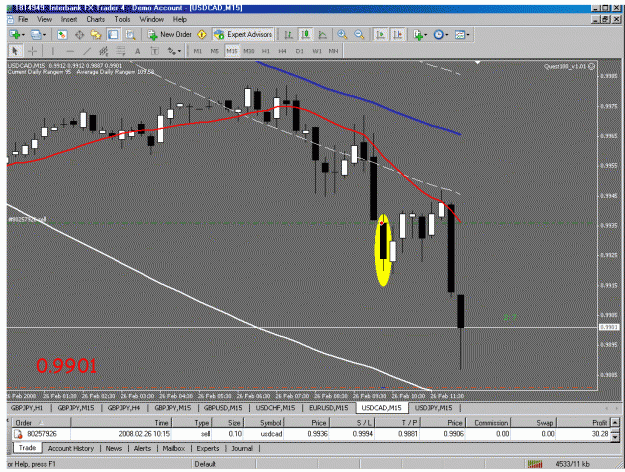
Task: Open the Account History terminal tab
Action: 71,448
